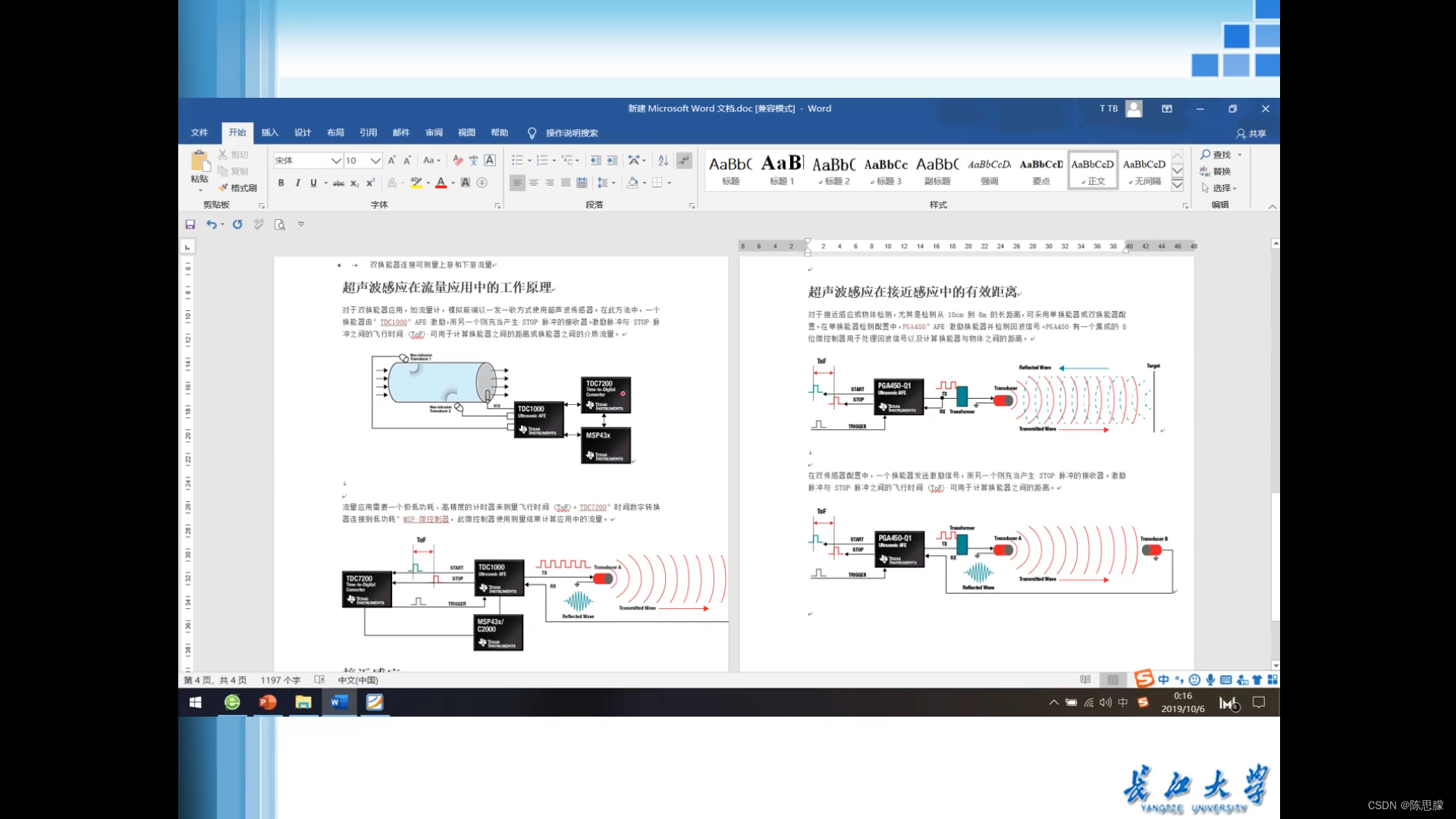Toggle underline formatting
Viewport: 1456px width, 819px height.
[313, 183]
